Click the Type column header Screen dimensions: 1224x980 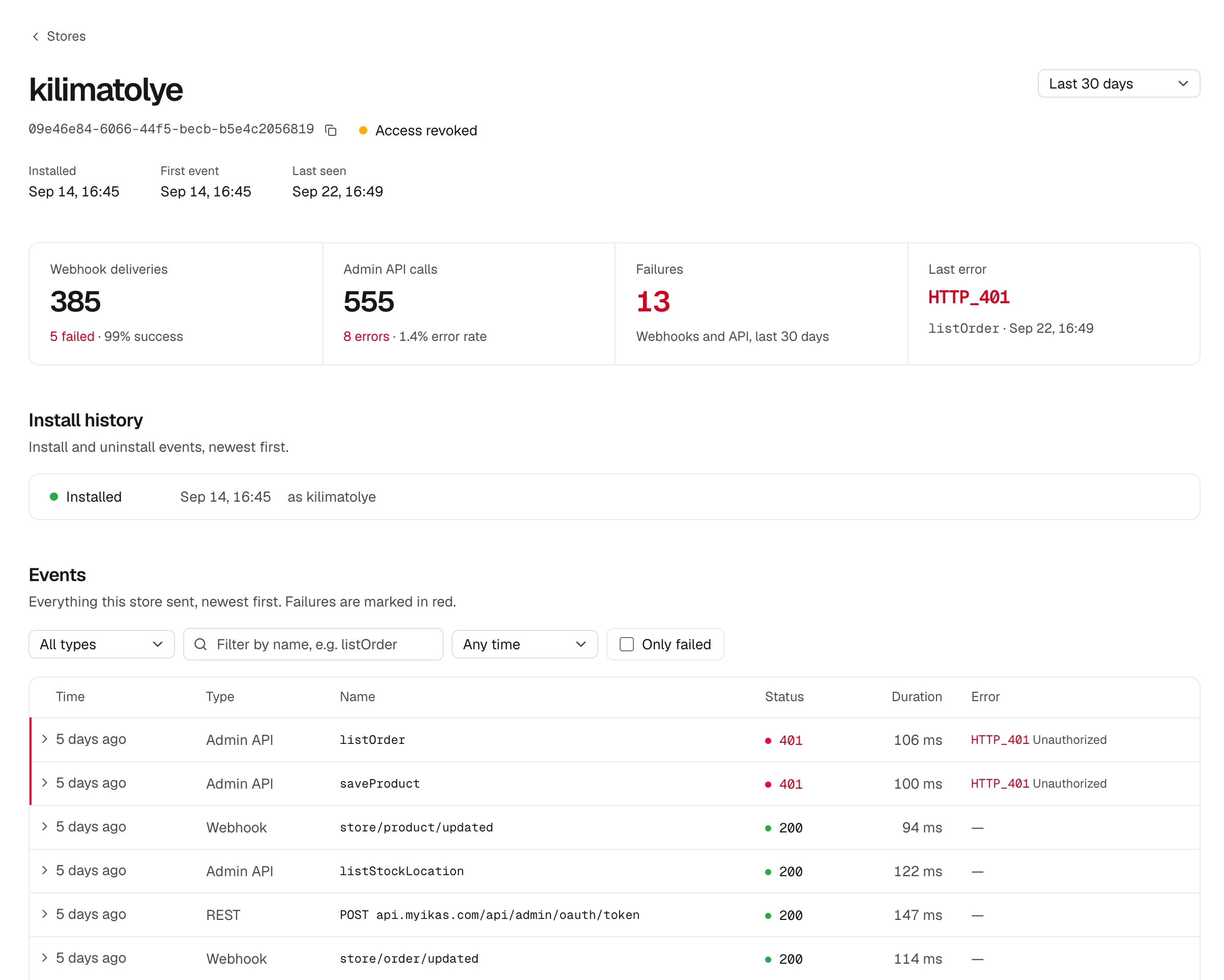(220, 697)
